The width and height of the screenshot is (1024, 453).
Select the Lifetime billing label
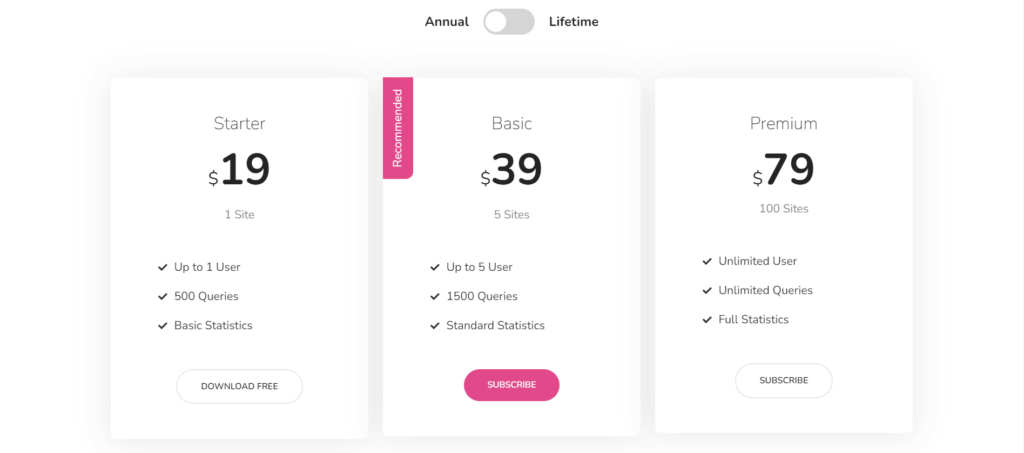[574, 22]
